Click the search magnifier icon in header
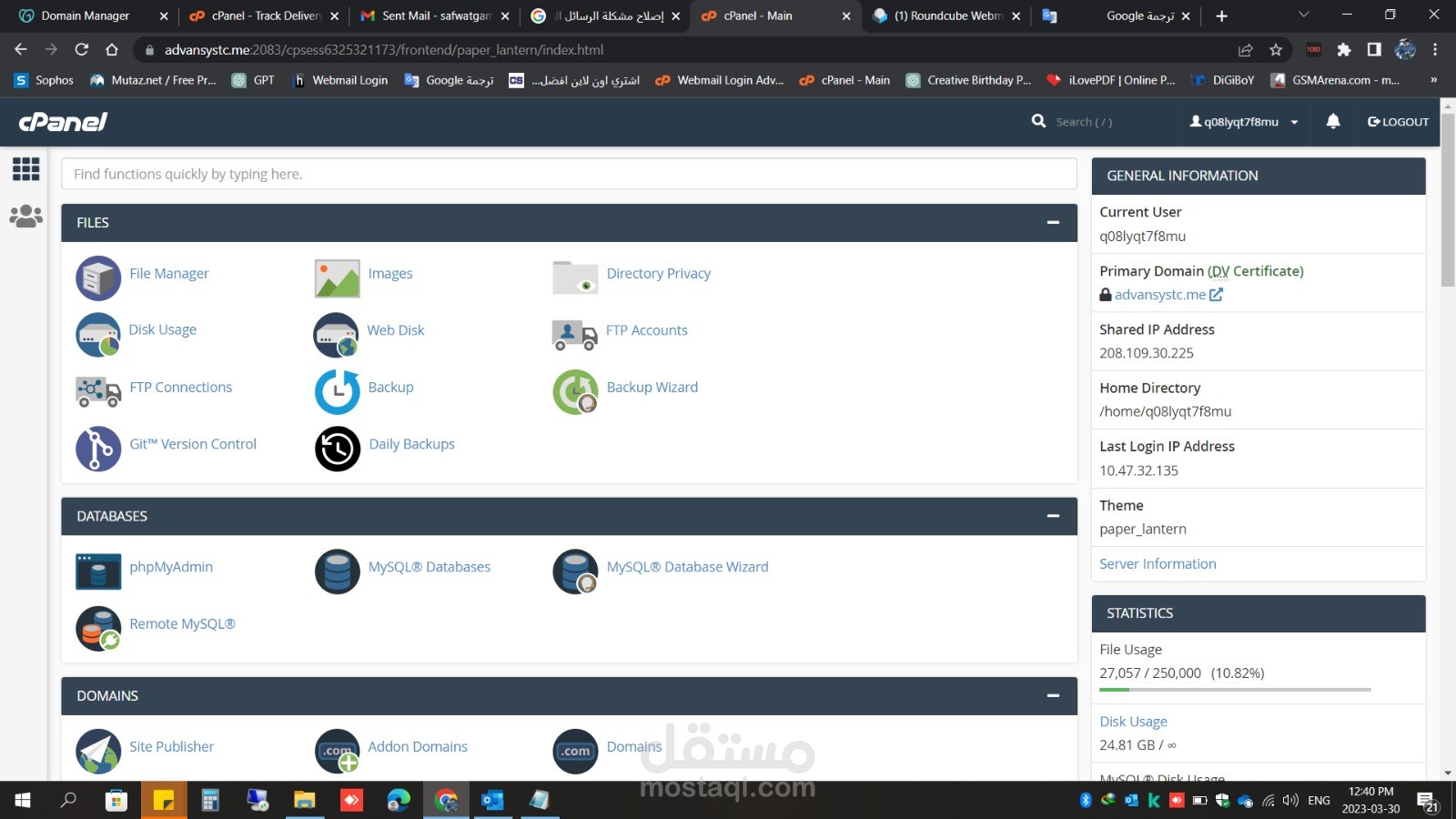 [1038, 121]
